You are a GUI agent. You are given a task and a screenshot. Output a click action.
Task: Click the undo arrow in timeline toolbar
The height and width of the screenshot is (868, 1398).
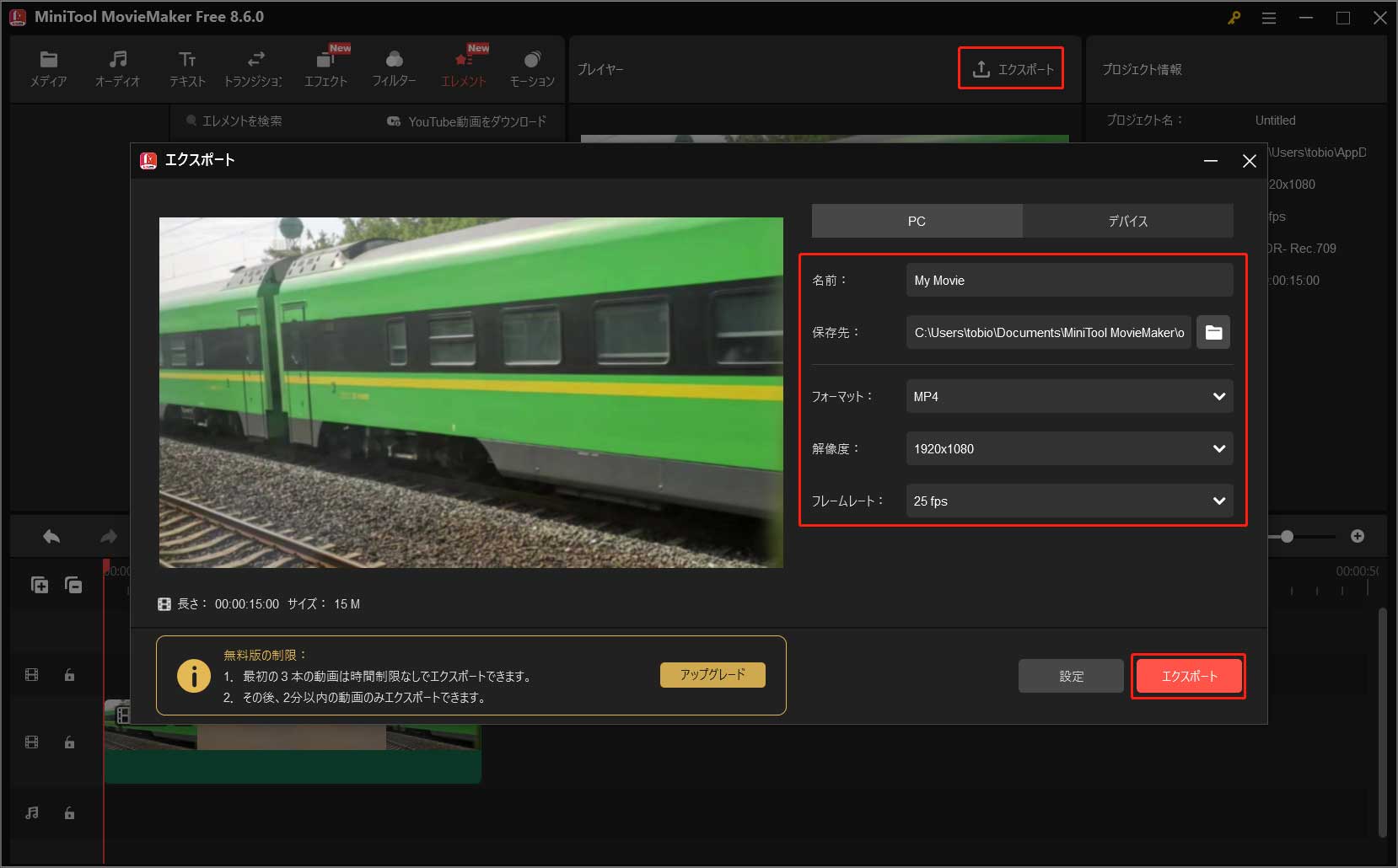51,536
